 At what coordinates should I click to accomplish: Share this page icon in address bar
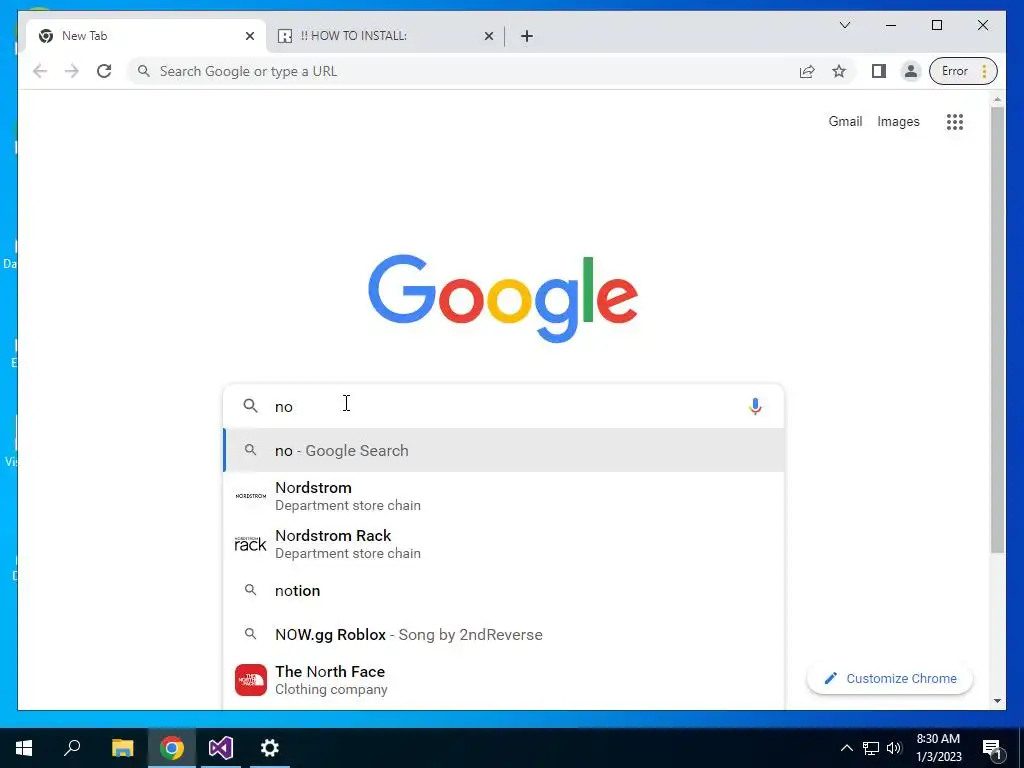pos(807,71)
